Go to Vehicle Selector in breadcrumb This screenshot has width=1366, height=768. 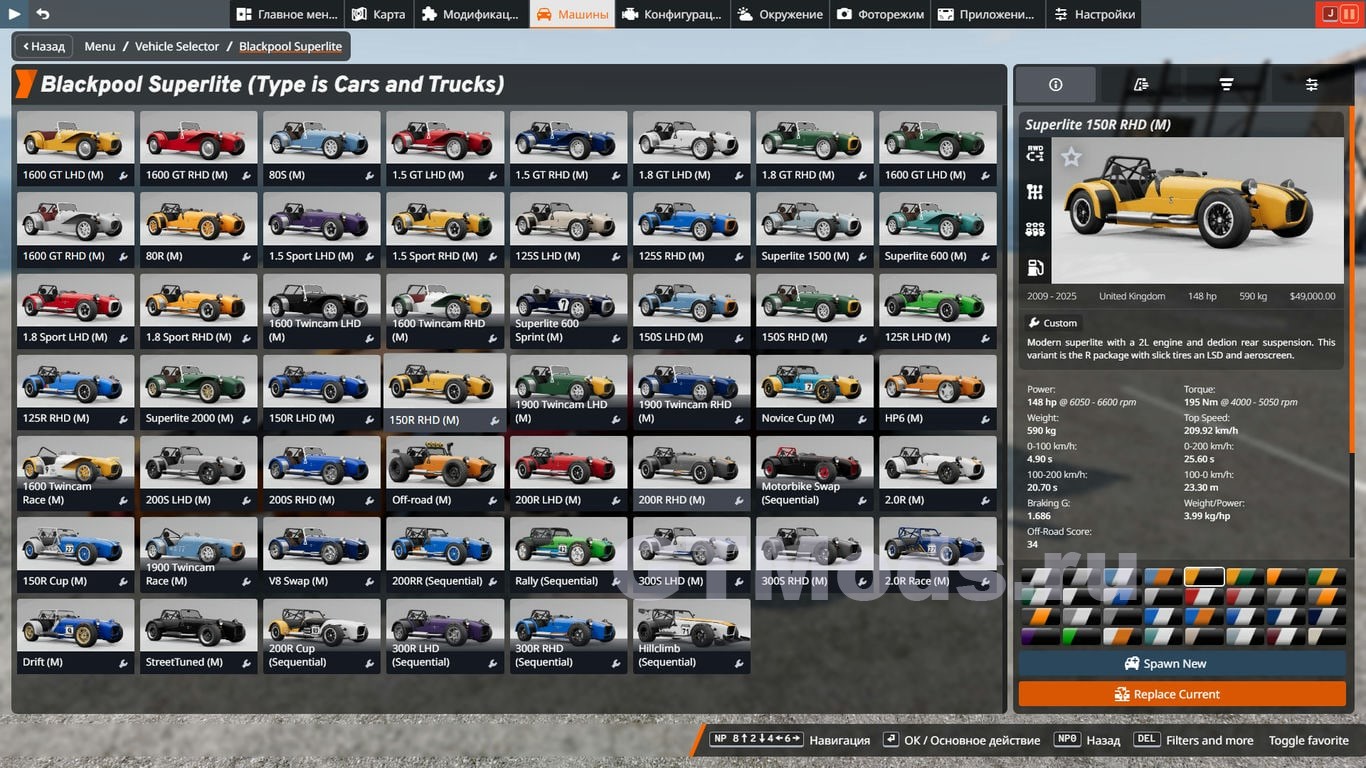(176, 46)
